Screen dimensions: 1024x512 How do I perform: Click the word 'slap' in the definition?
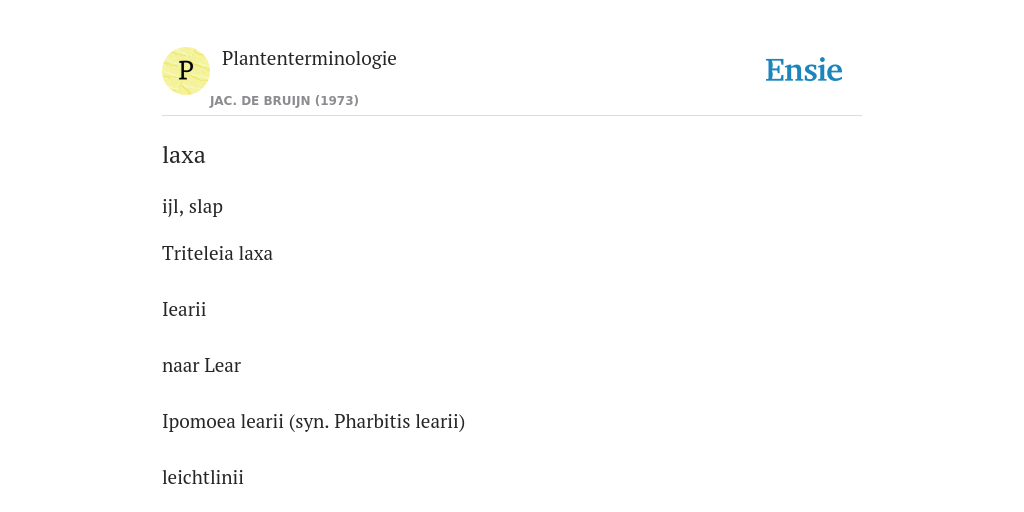coord(206,207)
